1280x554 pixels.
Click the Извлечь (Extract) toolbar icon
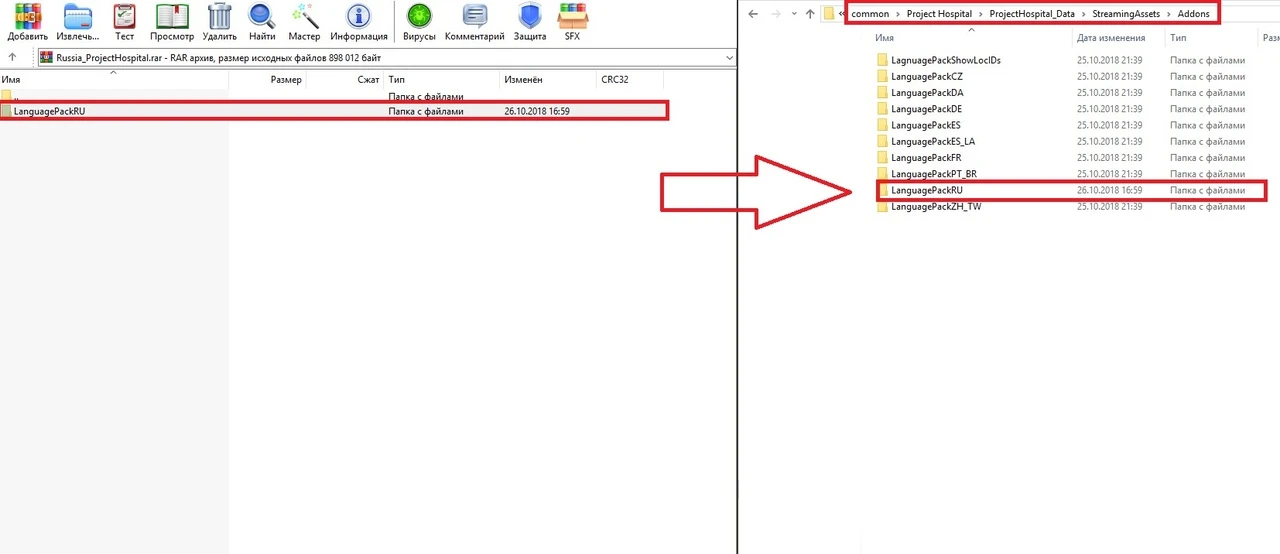click(x=77, y=22)
